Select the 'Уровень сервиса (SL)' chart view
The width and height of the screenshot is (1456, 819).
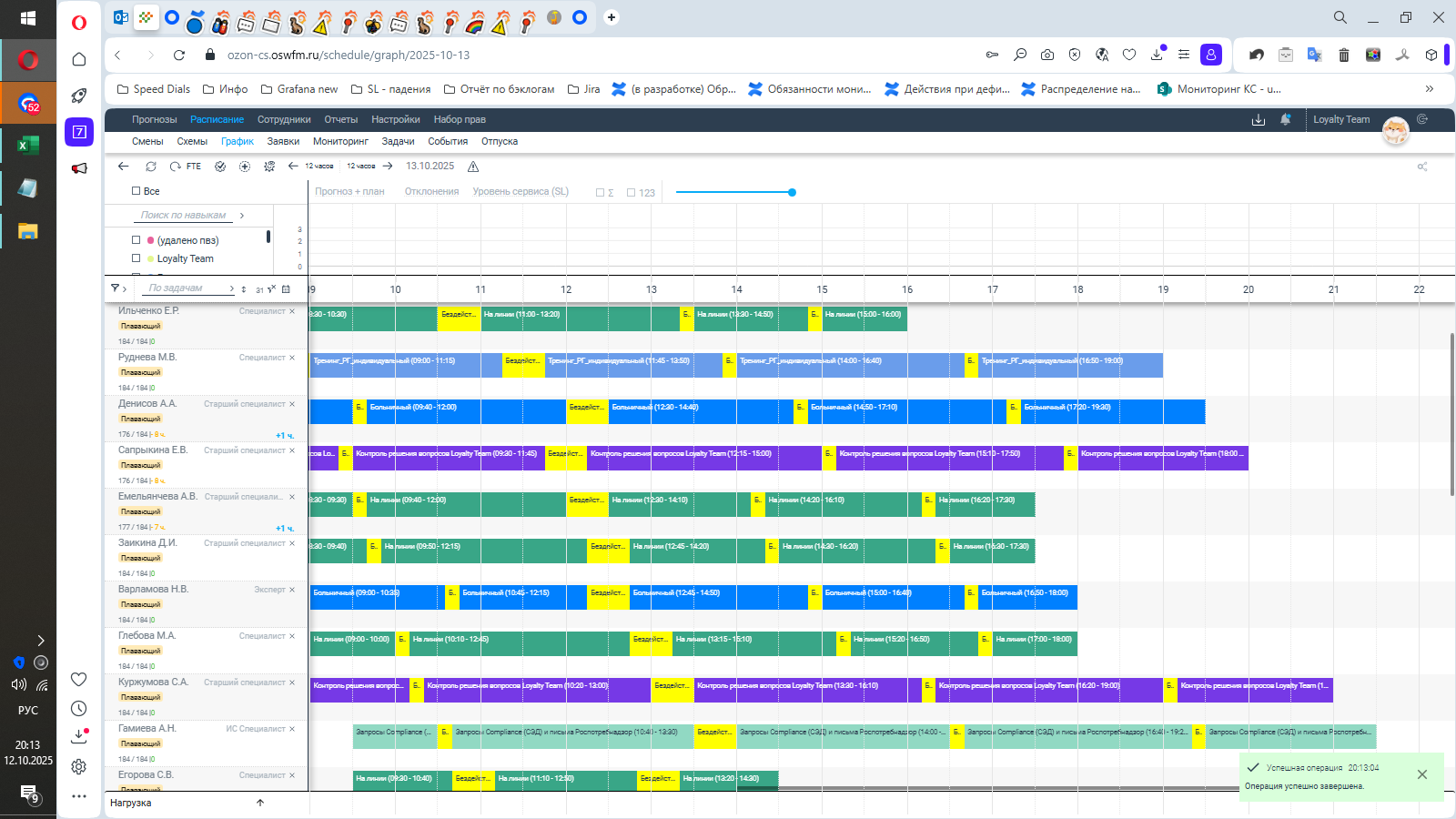pyautogui.click(x=521, y=191)
